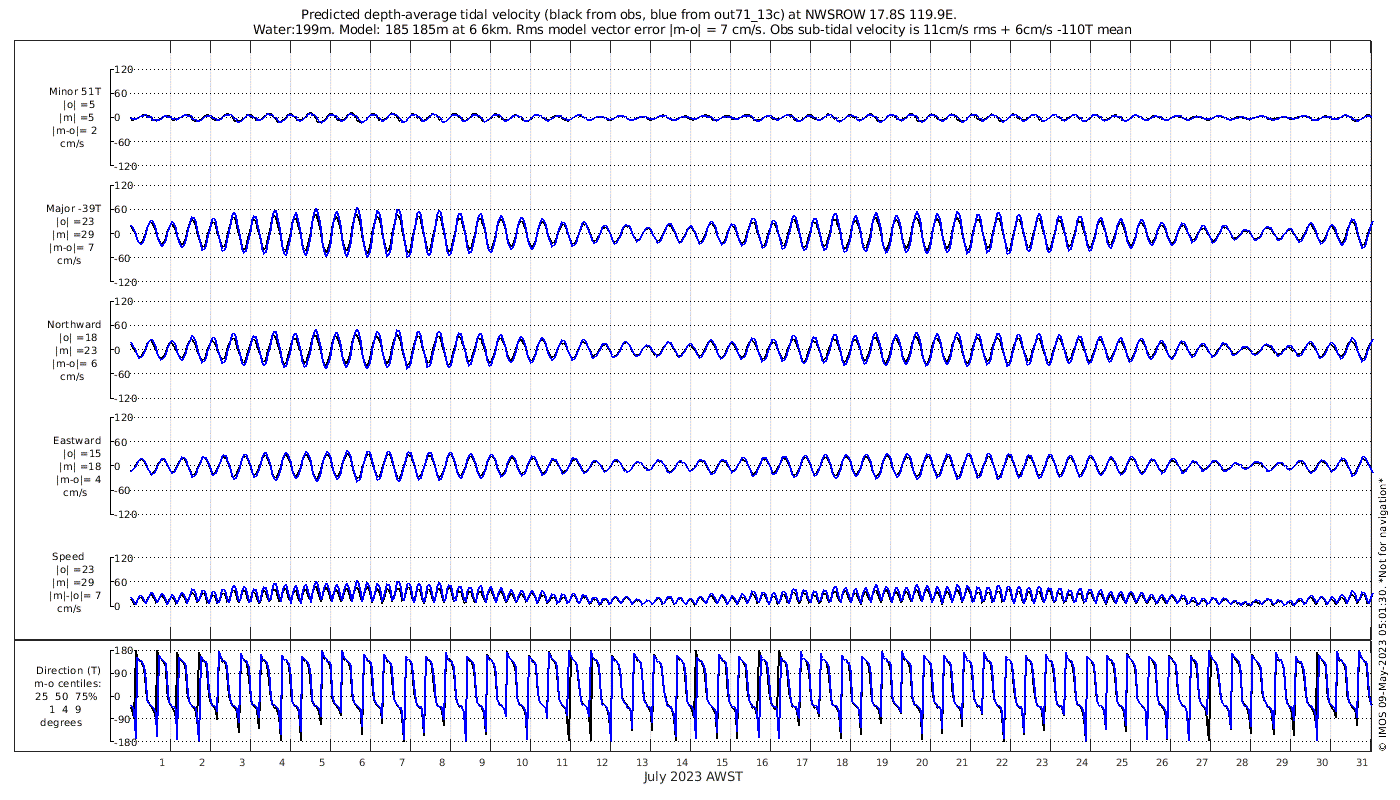Select the "m-o centiles:" text

coord(68,684)
